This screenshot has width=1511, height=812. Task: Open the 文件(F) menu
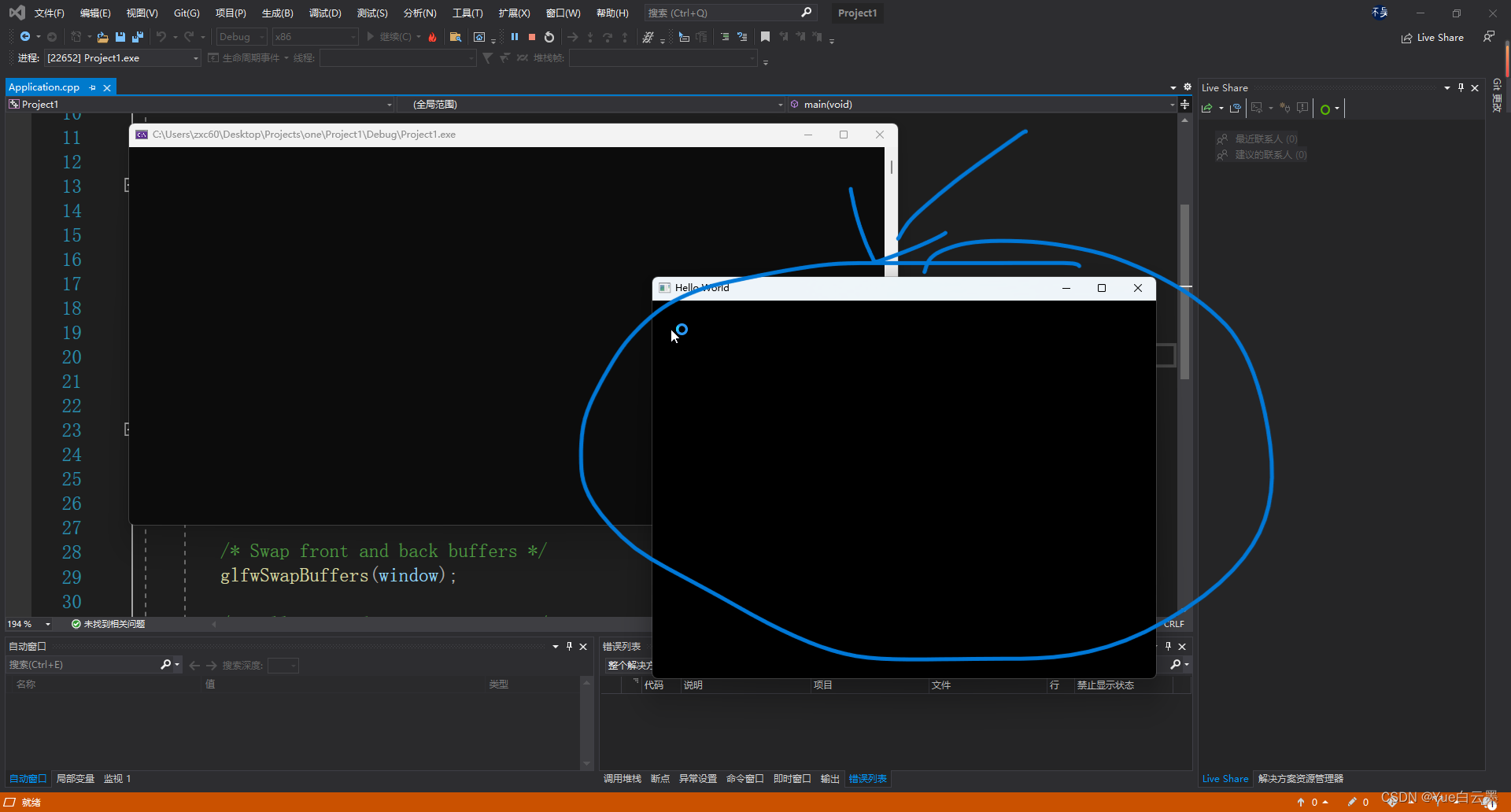click(49, 13)
